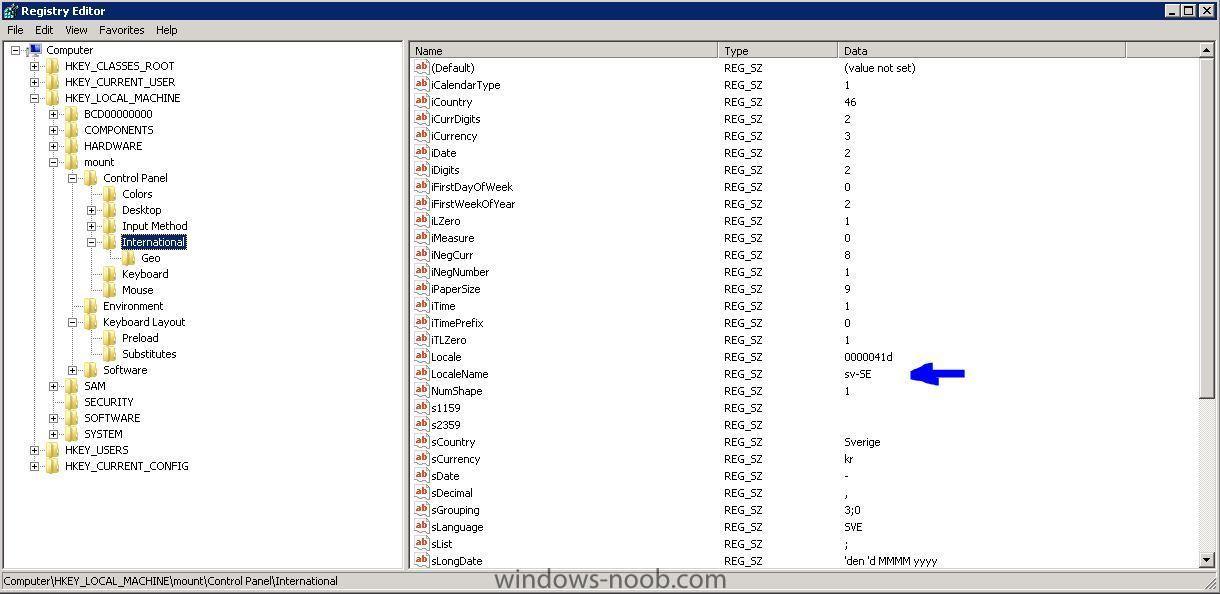This screenshot has width=1220, height=594.
Task: Collapse the mount key
Action: (53, 162)
